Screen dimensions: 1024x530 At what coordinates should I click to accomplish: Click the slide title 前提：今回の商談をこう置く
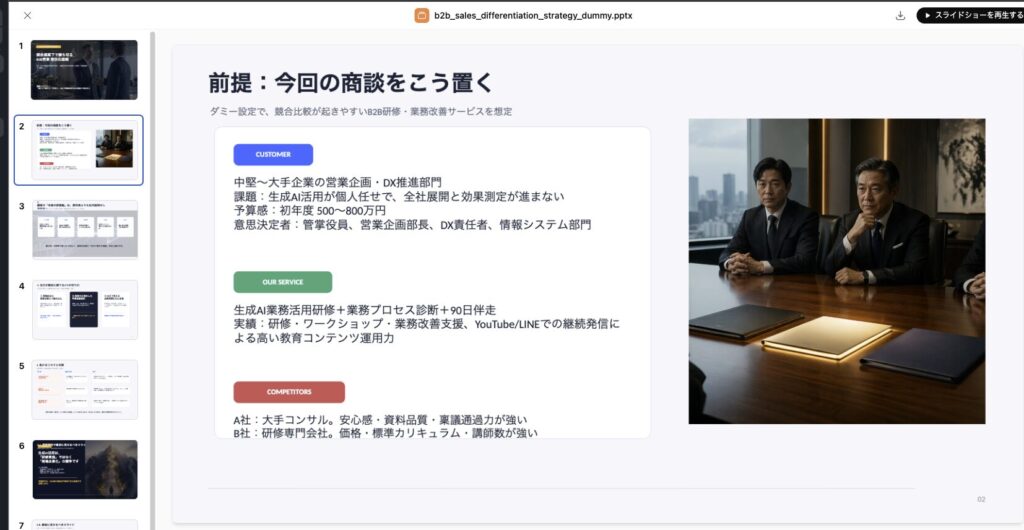(x=351, y=84)
